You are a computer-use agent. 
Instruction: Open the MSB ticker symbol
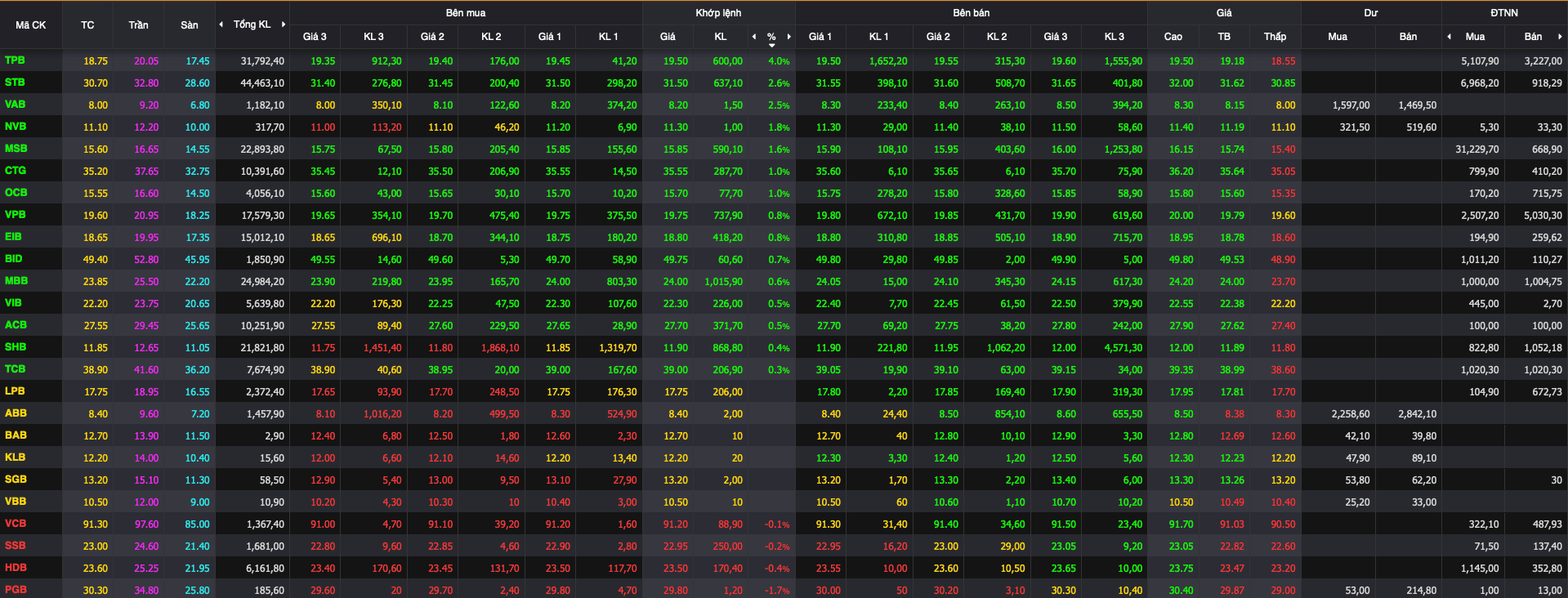coord(16,149)
